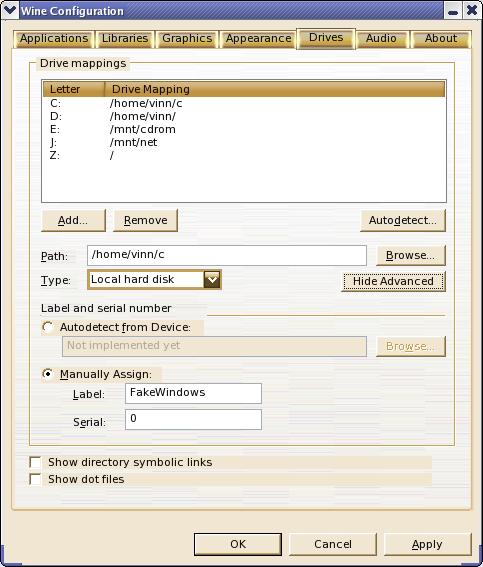Select Autodetect from Device radio button
Viewport: 483px width, 567px height.
coord(48,327)
